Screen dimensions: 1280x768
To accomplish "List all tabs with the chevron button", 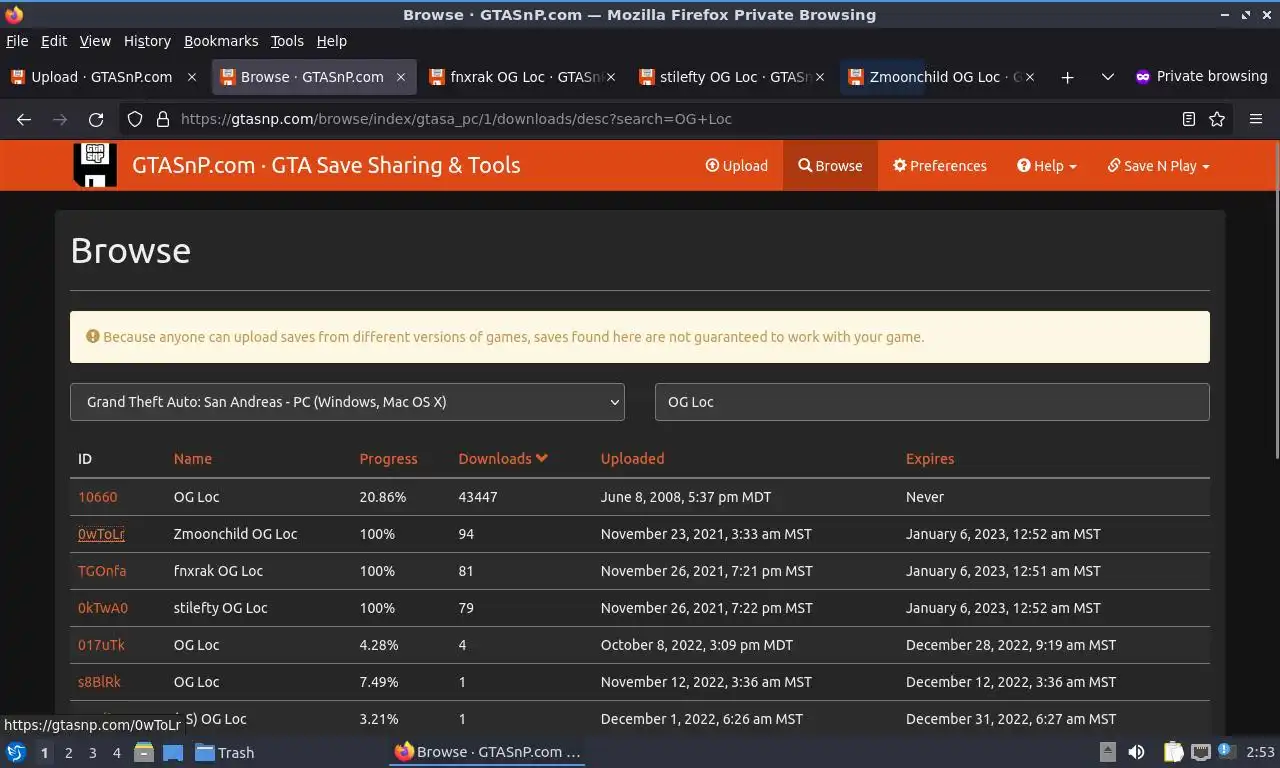I will [x=1107, y=77].
